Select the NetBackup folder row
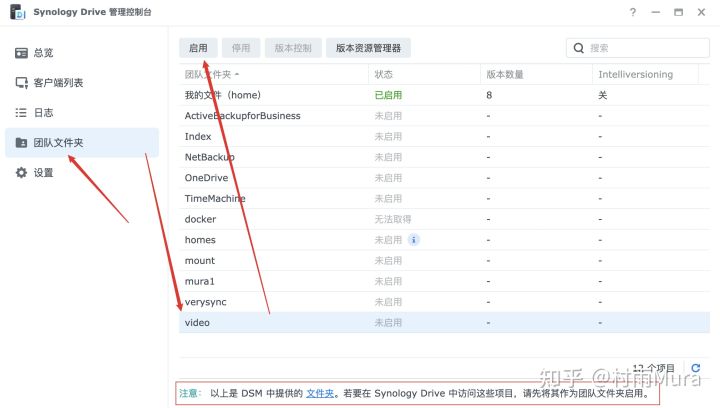The width and height of the screenshot is (720, 408). 444,157
